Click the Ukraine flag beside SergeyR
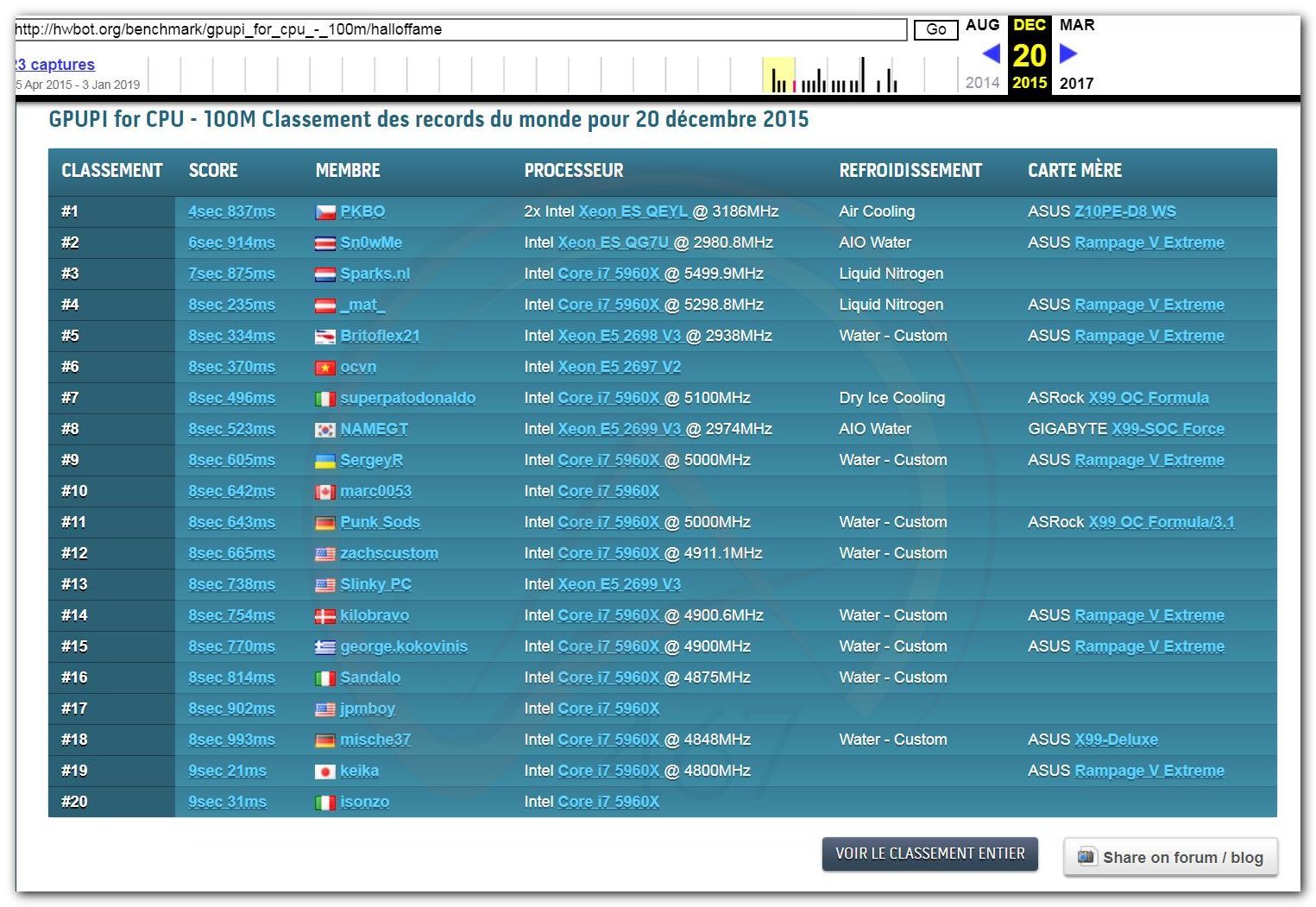 coord(324,461)
